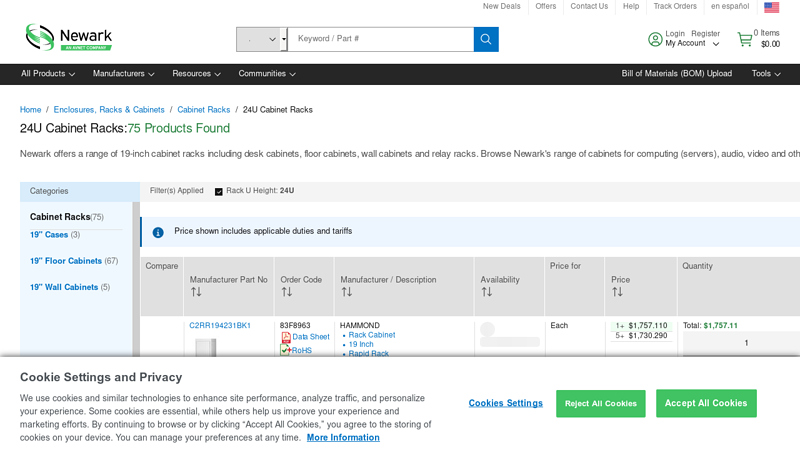Uncheck the Rack U Height 24U filter
Screen dimensions: 800x450
[219, 191]
